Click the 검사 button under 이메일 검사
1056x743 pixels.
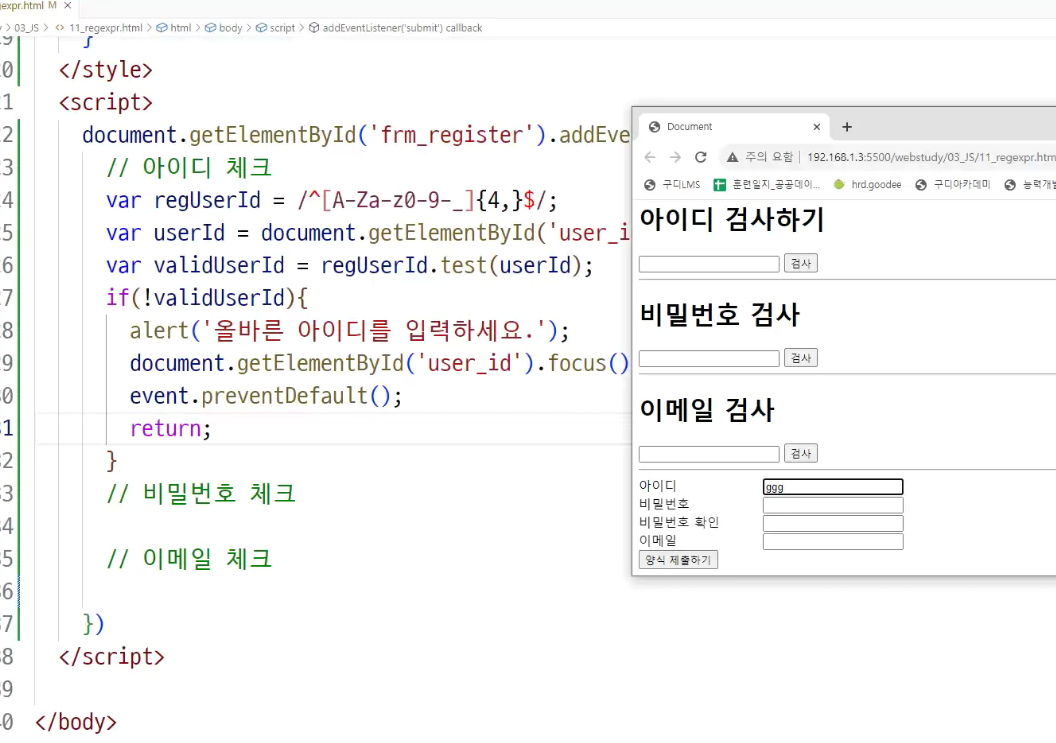[x=801, y=453]
